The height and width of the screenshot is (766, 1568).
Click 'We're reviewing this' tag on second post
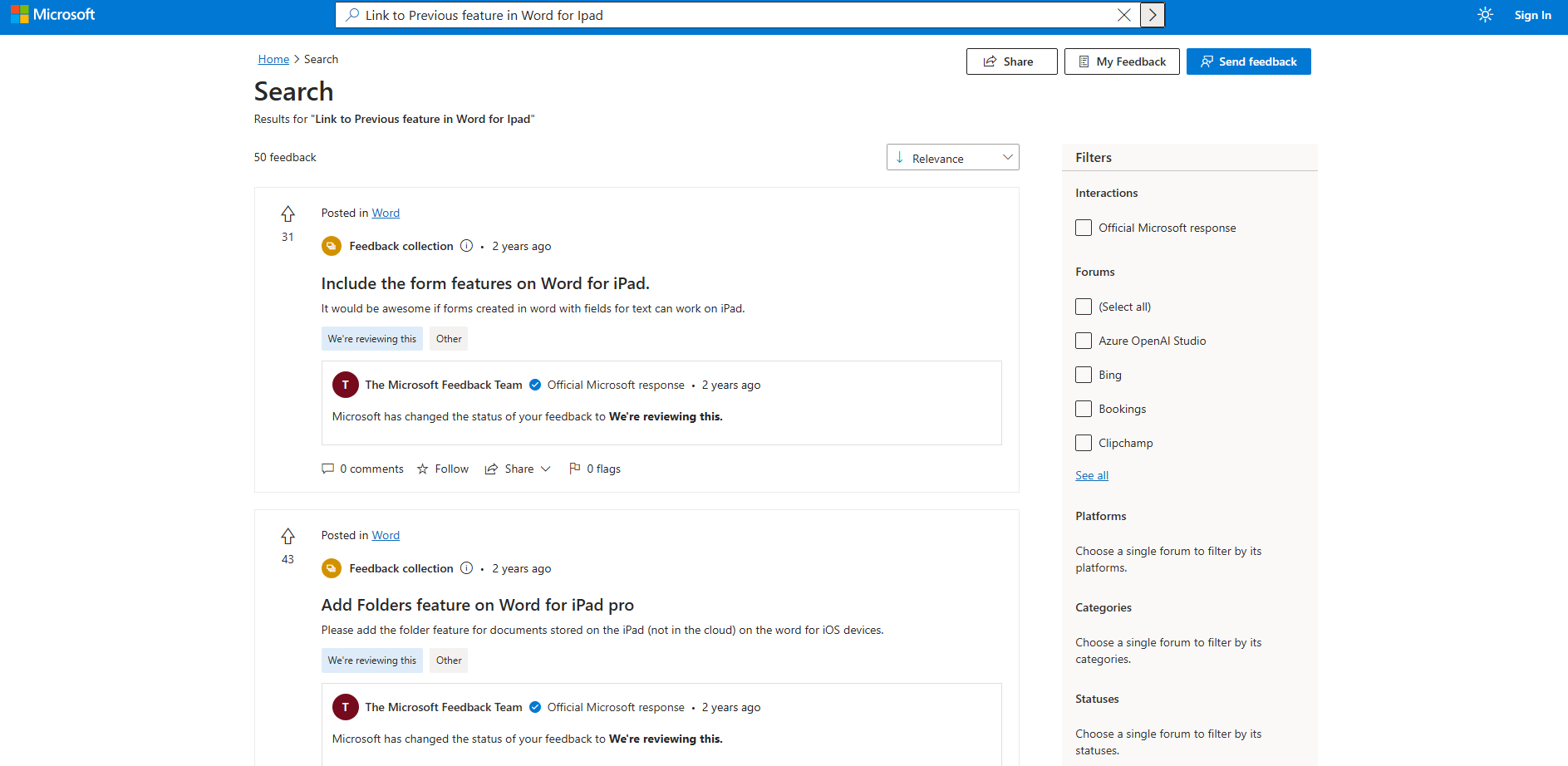(x=372, y=660)
